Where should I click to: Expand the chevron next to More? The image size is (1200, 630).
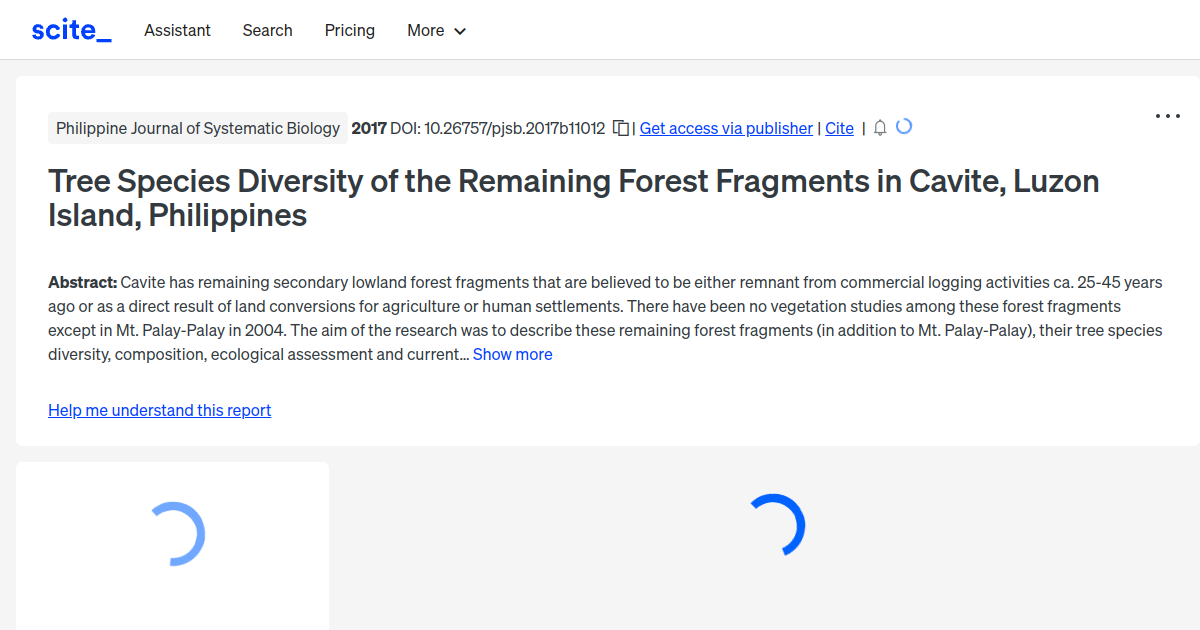pos(460,31)
